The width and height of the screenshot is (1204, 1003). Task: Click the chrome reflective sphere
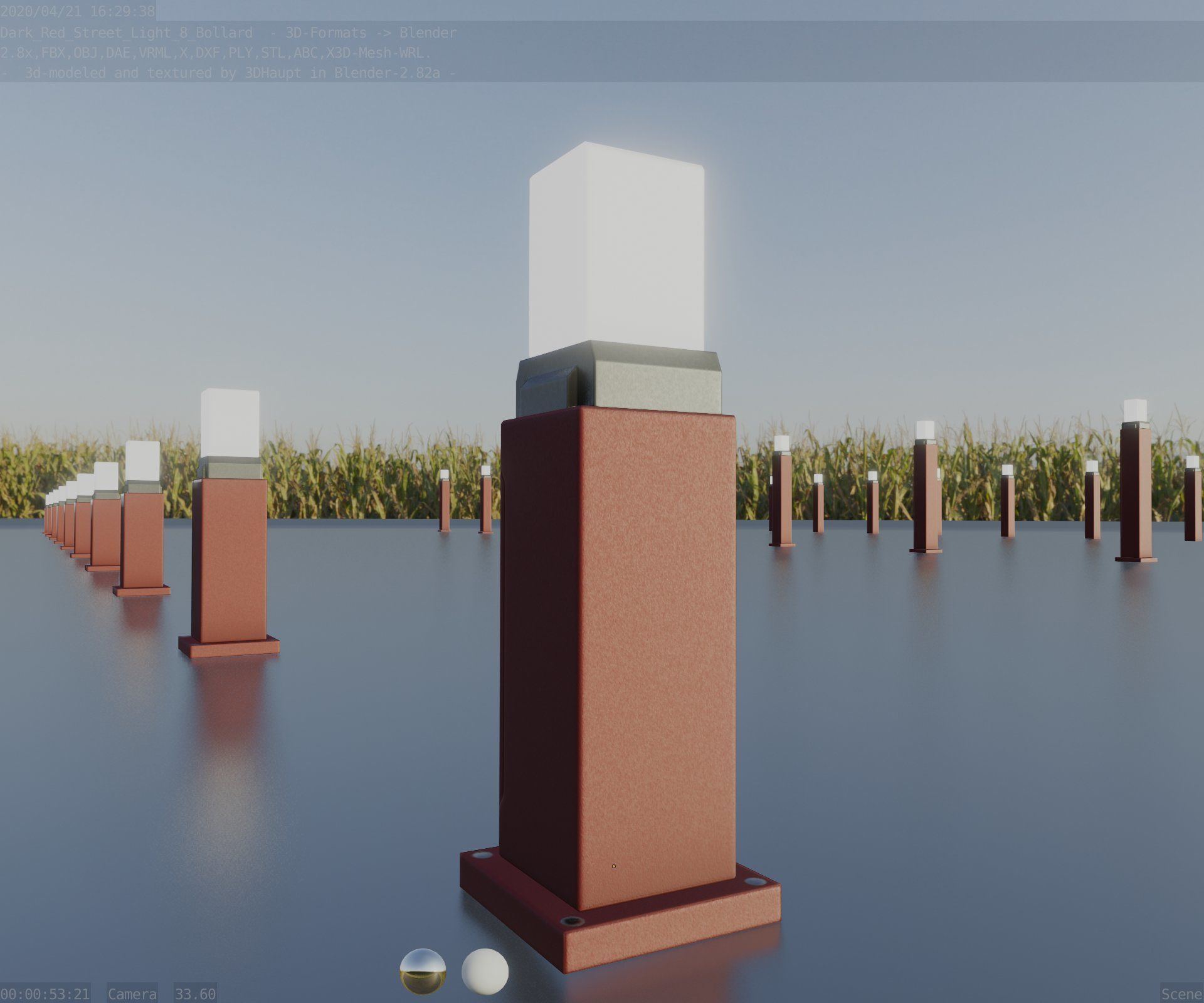coord(423,971)
